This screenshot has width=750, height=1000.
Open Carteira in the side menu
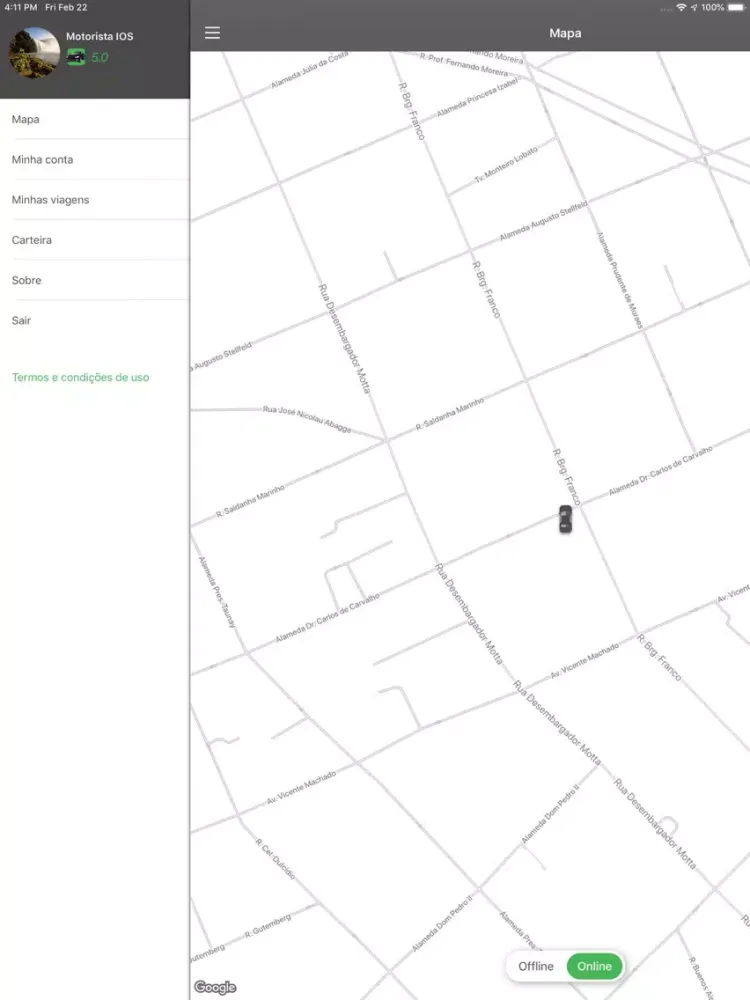coord(94,240)
